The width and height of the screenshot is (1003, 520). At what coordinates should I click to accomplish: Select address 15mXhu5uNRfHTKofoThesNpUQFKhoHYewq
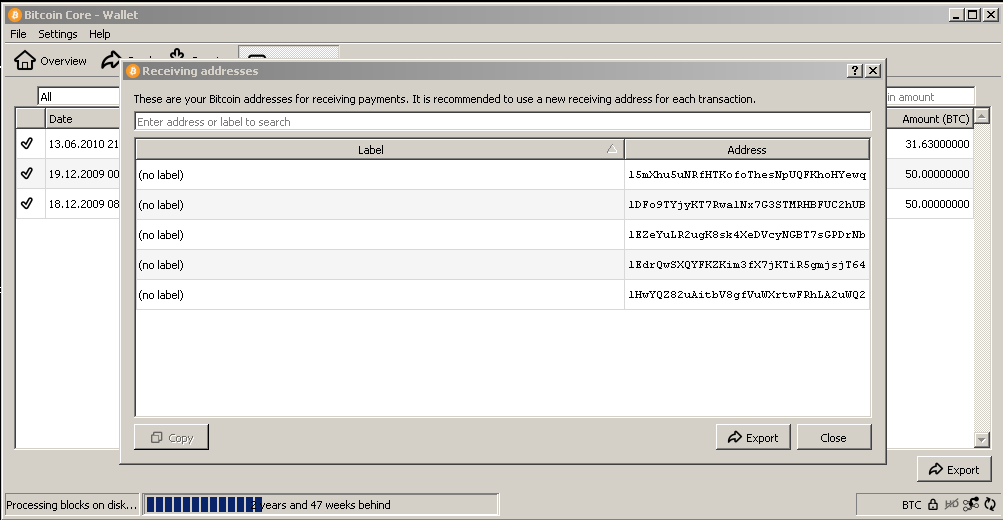(x=746, y=175)
